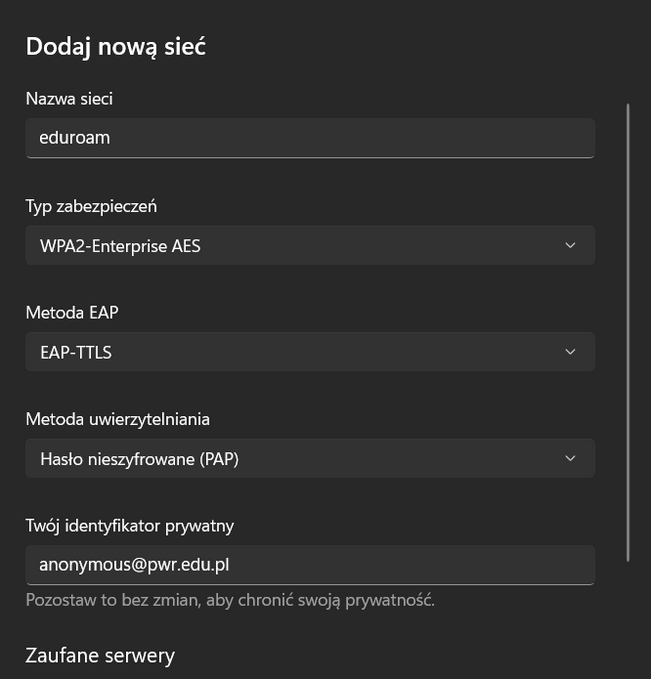Click the chevron in Typ zabezpieczeń dropdown
This screenshot has width=651, height=679.
[570, 245]
